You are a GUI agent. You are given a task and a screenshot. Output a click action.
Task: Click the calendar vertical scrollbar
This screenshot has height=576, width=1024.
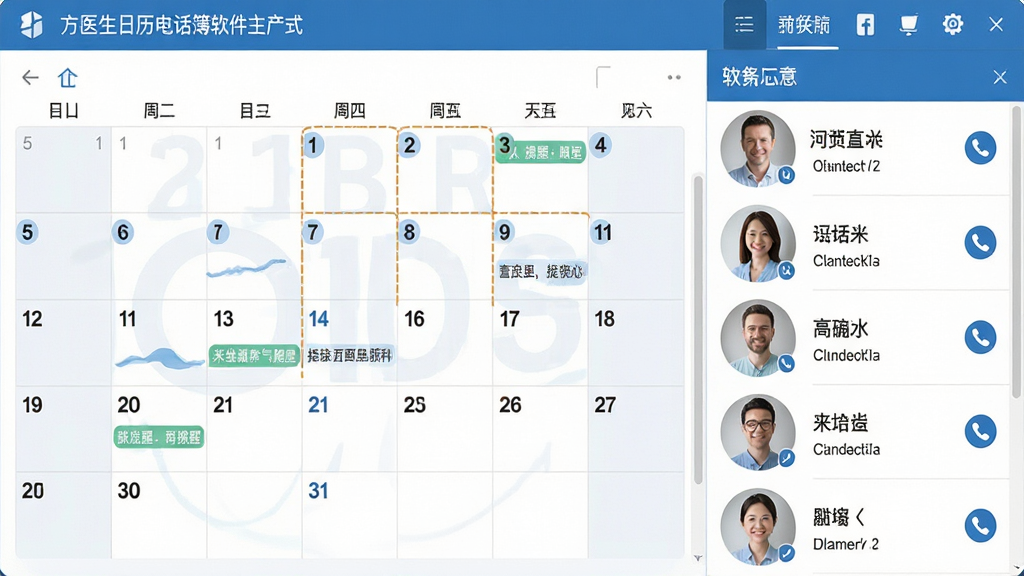[x=698, y=330]
